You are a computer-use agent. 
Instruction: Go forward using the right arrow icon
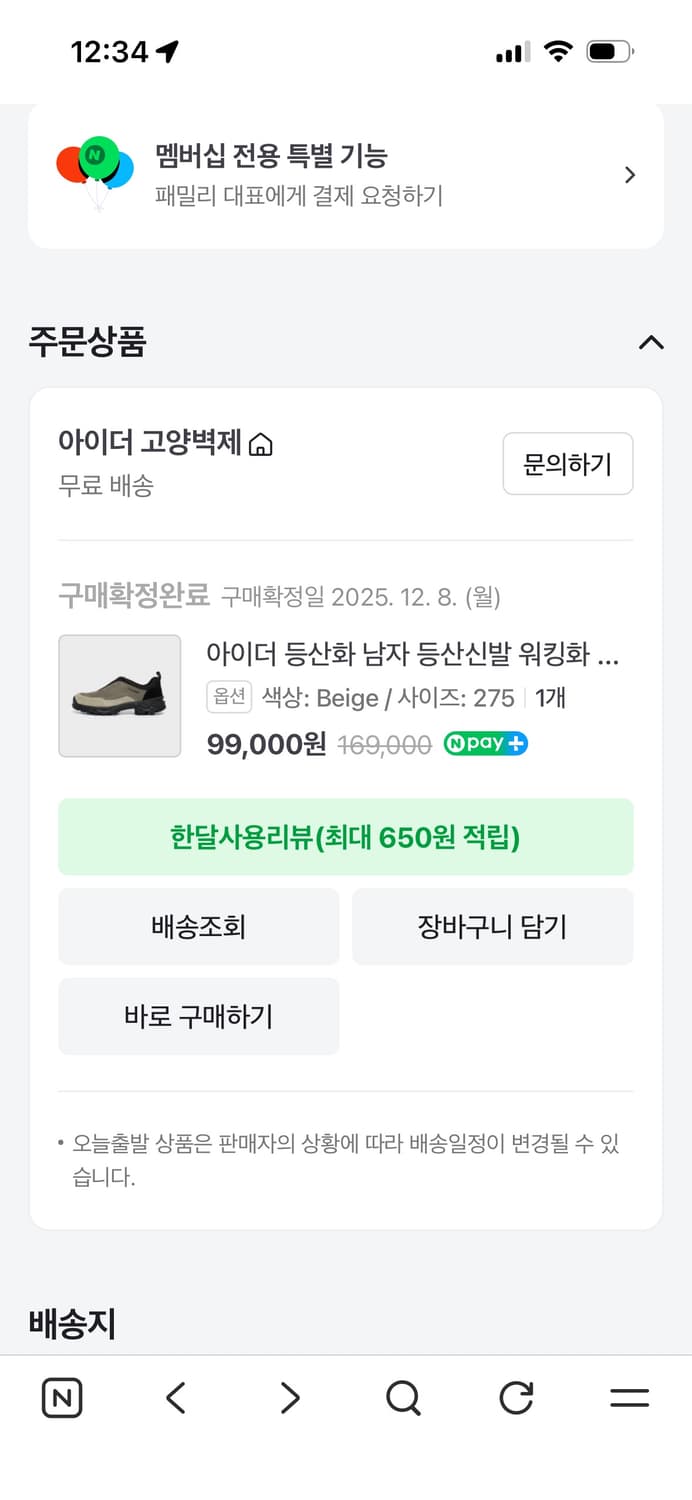click(x=289, y=1399)
